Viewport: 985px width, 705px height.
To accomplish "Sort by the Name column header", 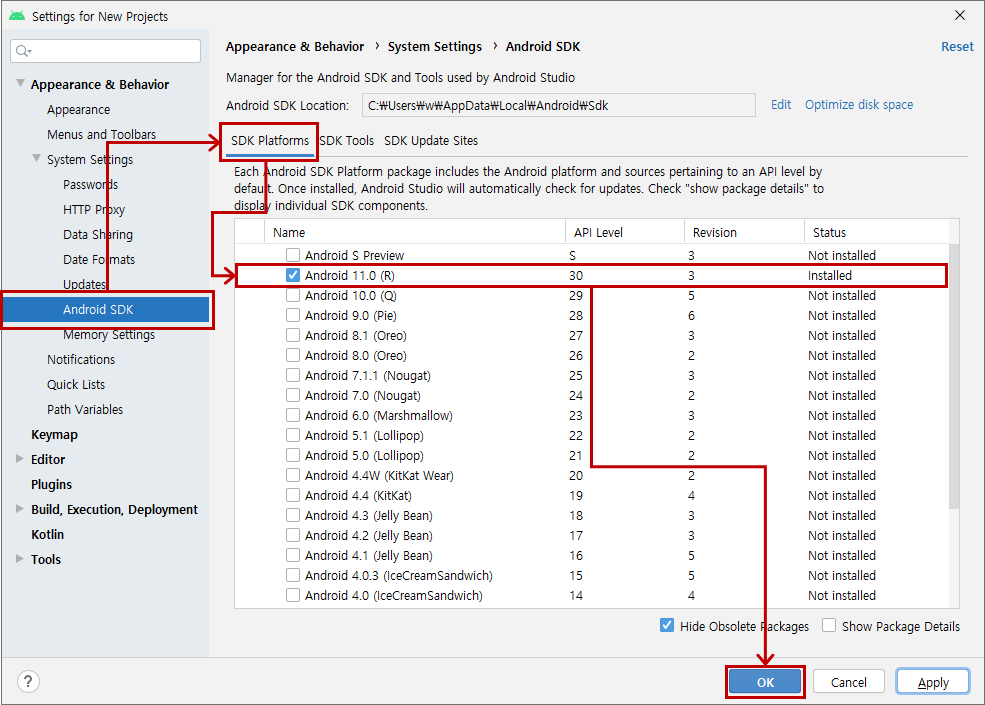I will (x=289, y=232).
